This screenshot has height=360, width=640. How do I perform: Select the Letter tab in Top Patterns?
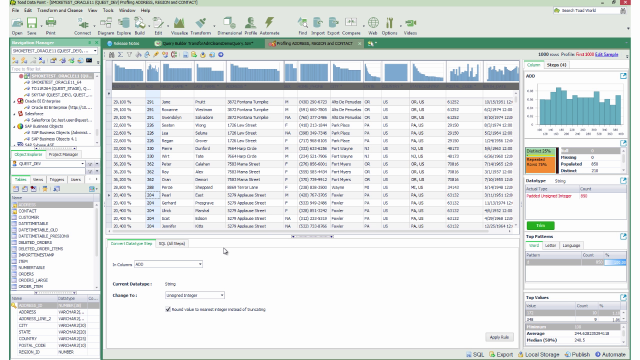551,245
